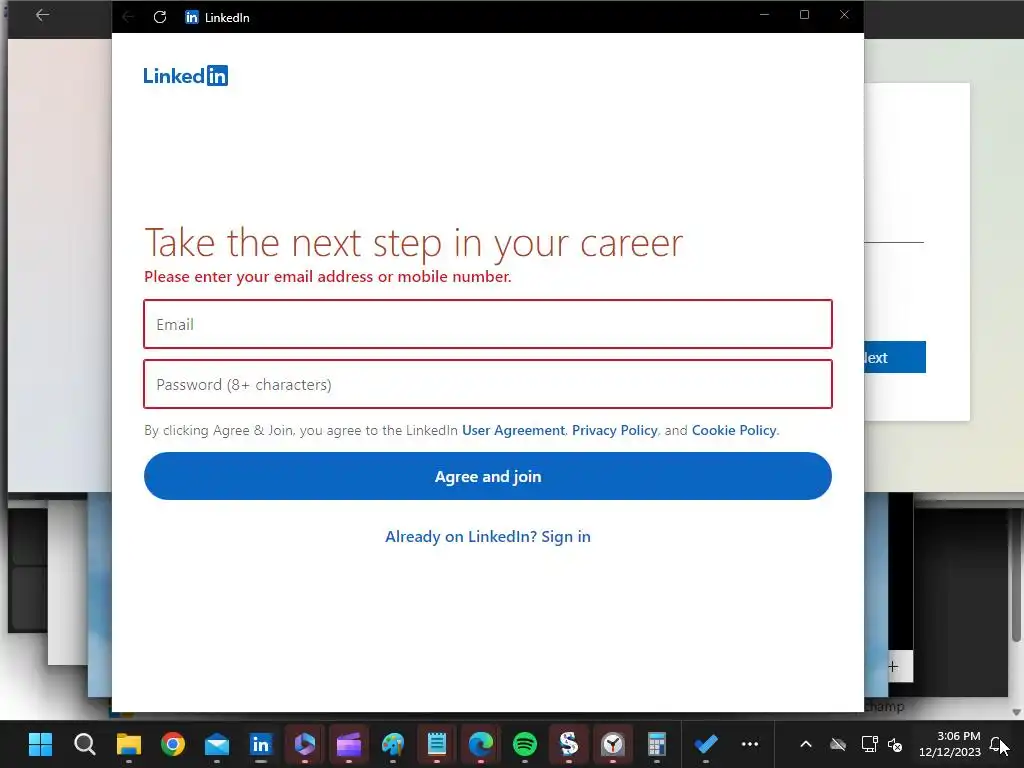Click the Agree and join button
The height and width of the screenshot is (768, 1024).
pyautogui.click(x=488, y=476)
